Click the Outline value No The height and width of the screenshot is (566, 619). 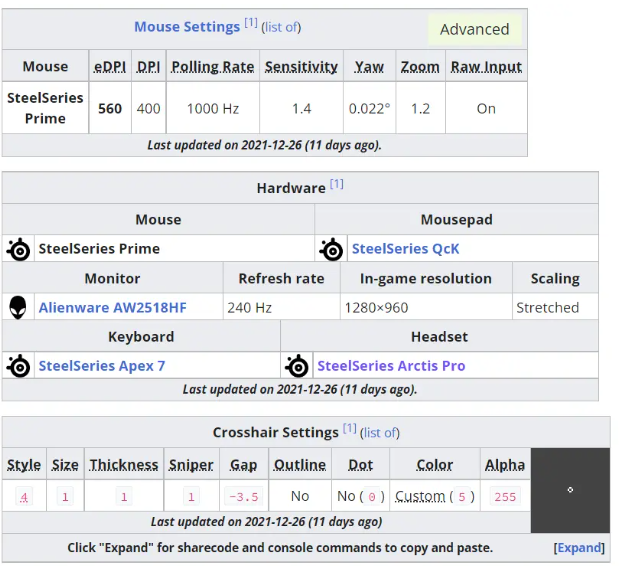(300, 496)
